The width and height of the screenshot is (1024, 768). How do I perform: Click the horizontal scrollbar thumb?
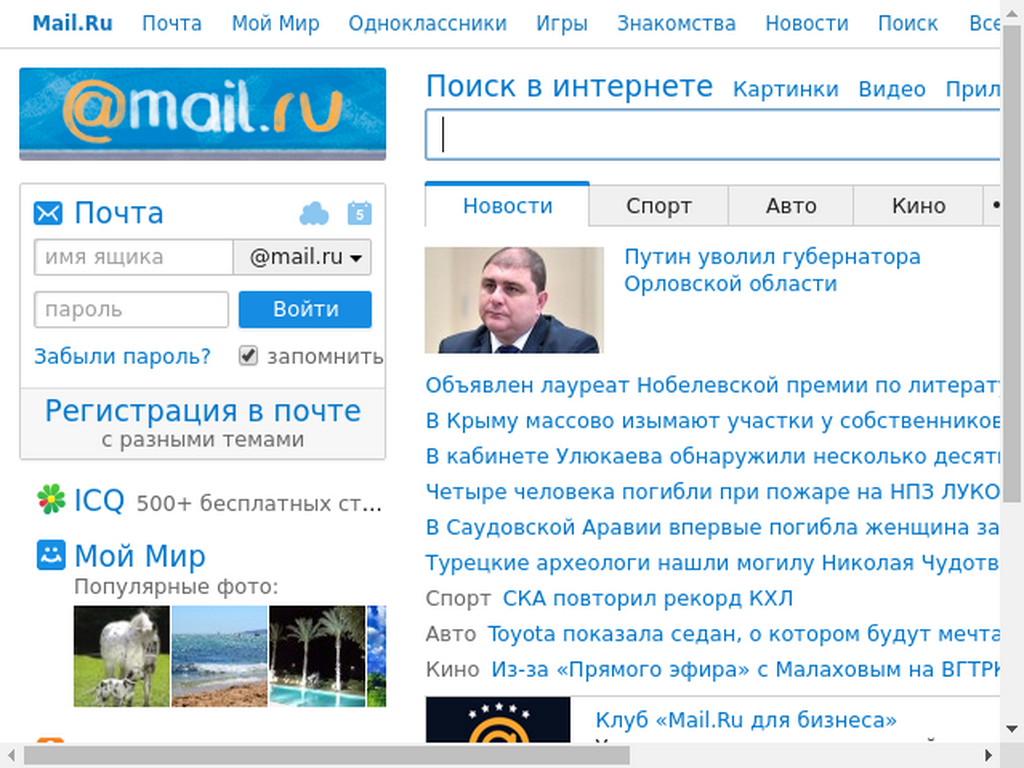pos(327,756)
